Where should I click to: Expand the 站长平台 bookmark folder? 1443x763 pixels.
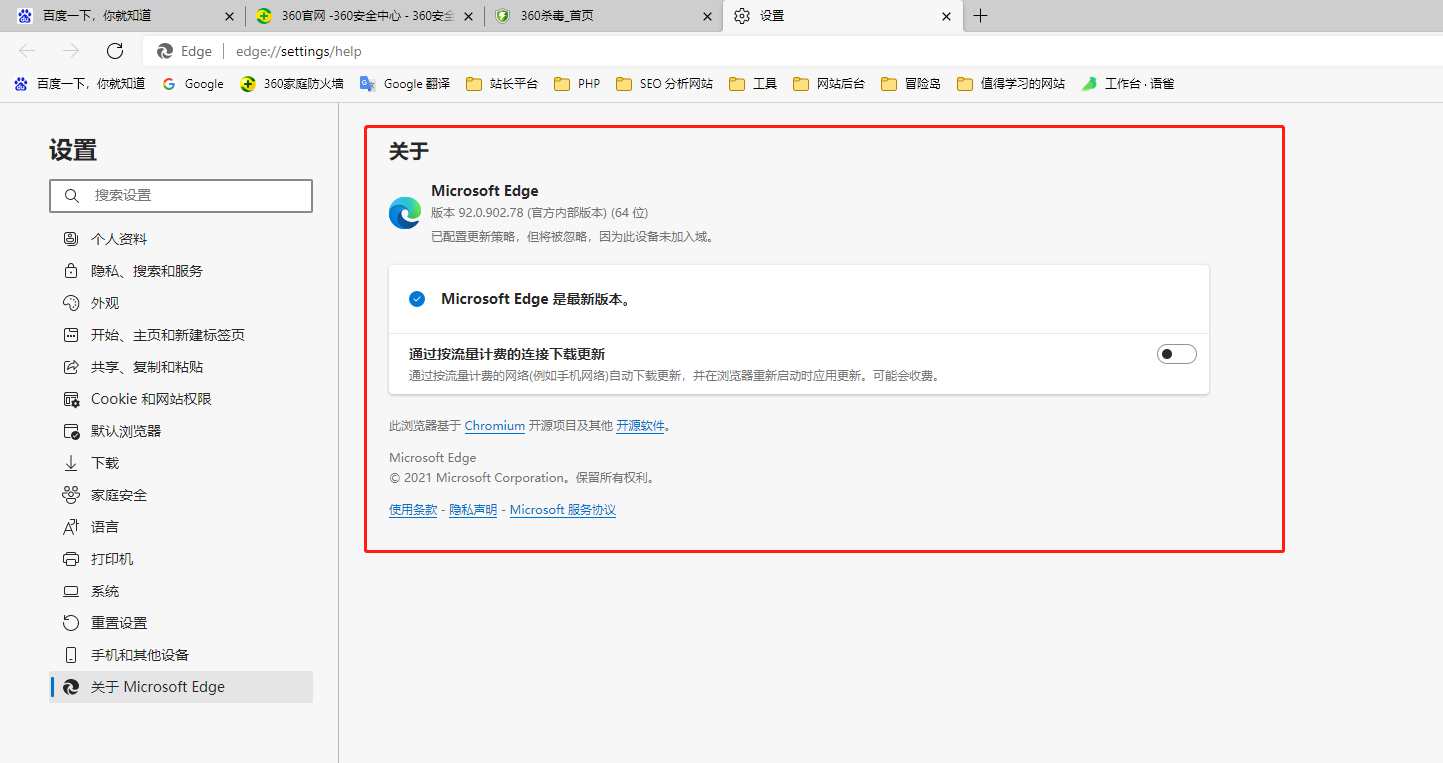[x=502, y=84]
